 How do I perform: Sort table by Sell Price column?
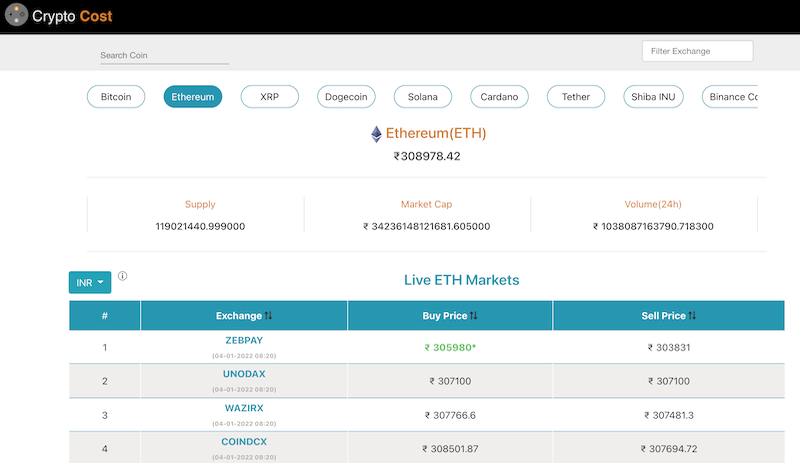click(669, 315)
